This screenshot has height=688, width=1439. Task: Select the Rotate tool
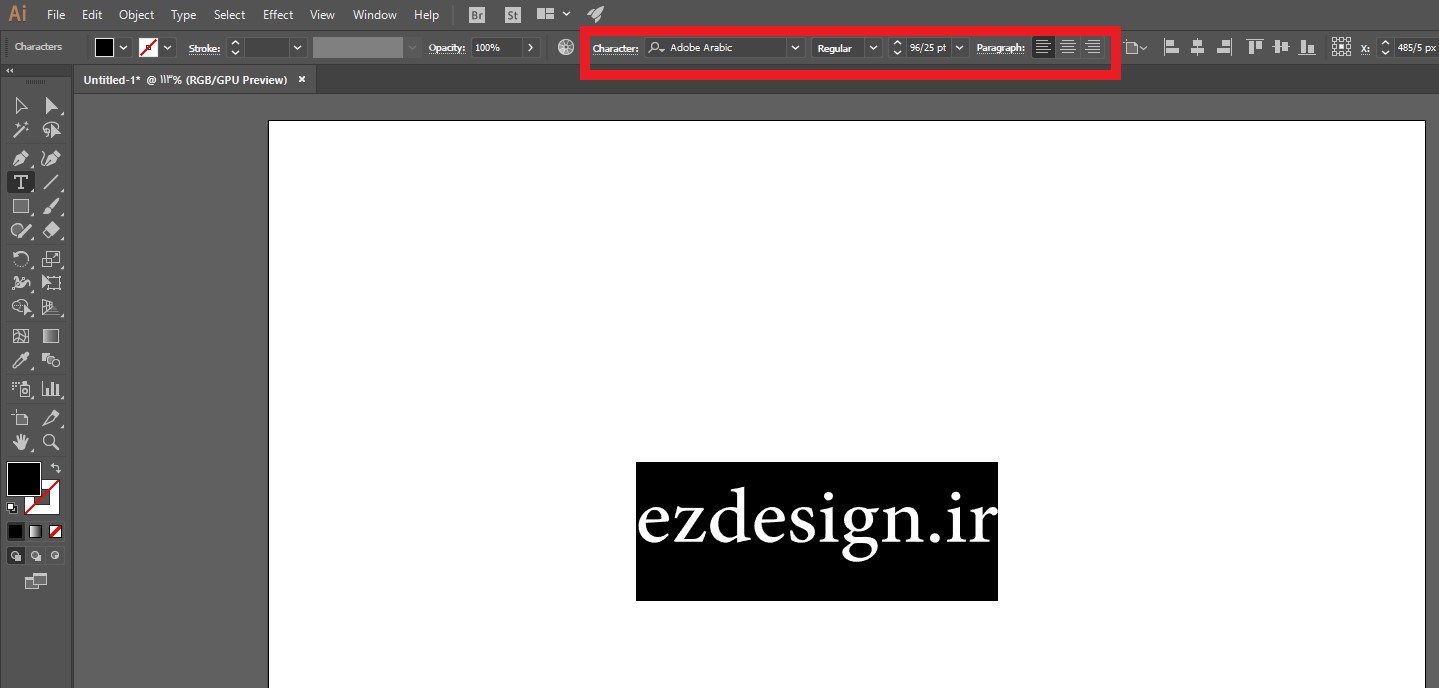coord(20,259)
